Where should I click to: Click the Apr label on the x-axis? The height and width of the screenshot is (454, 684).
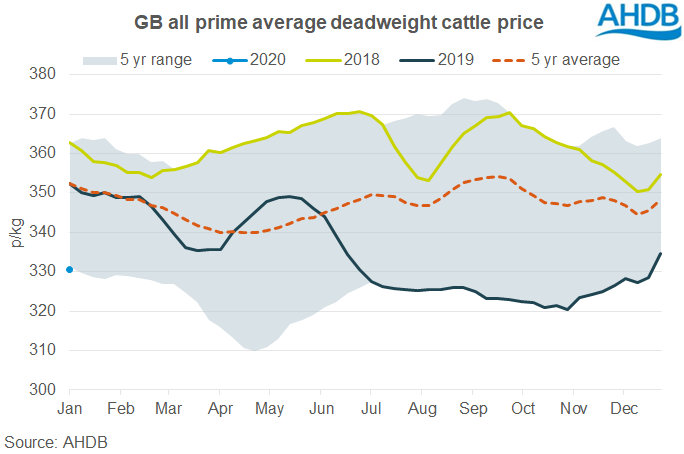coord(222,409)
